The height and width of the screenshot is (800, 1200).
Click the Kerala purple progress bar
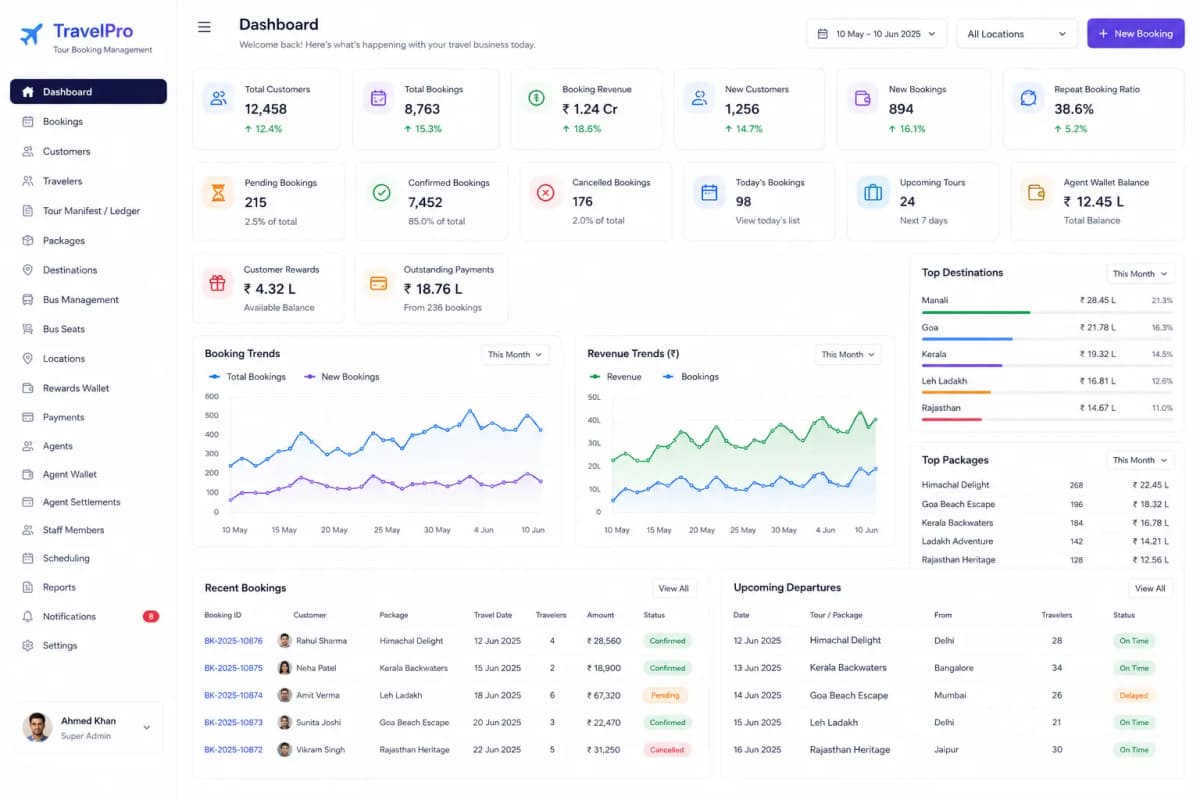[962, 366]
